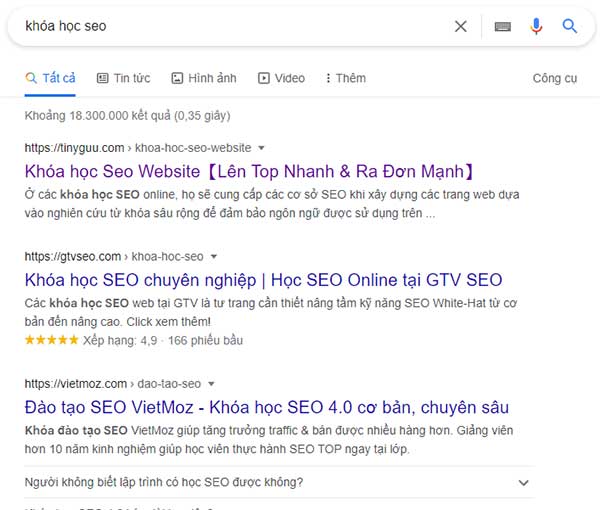
Task: Expand the vietmoz.com URL dropdown arrow
Action: pos(211,383)
